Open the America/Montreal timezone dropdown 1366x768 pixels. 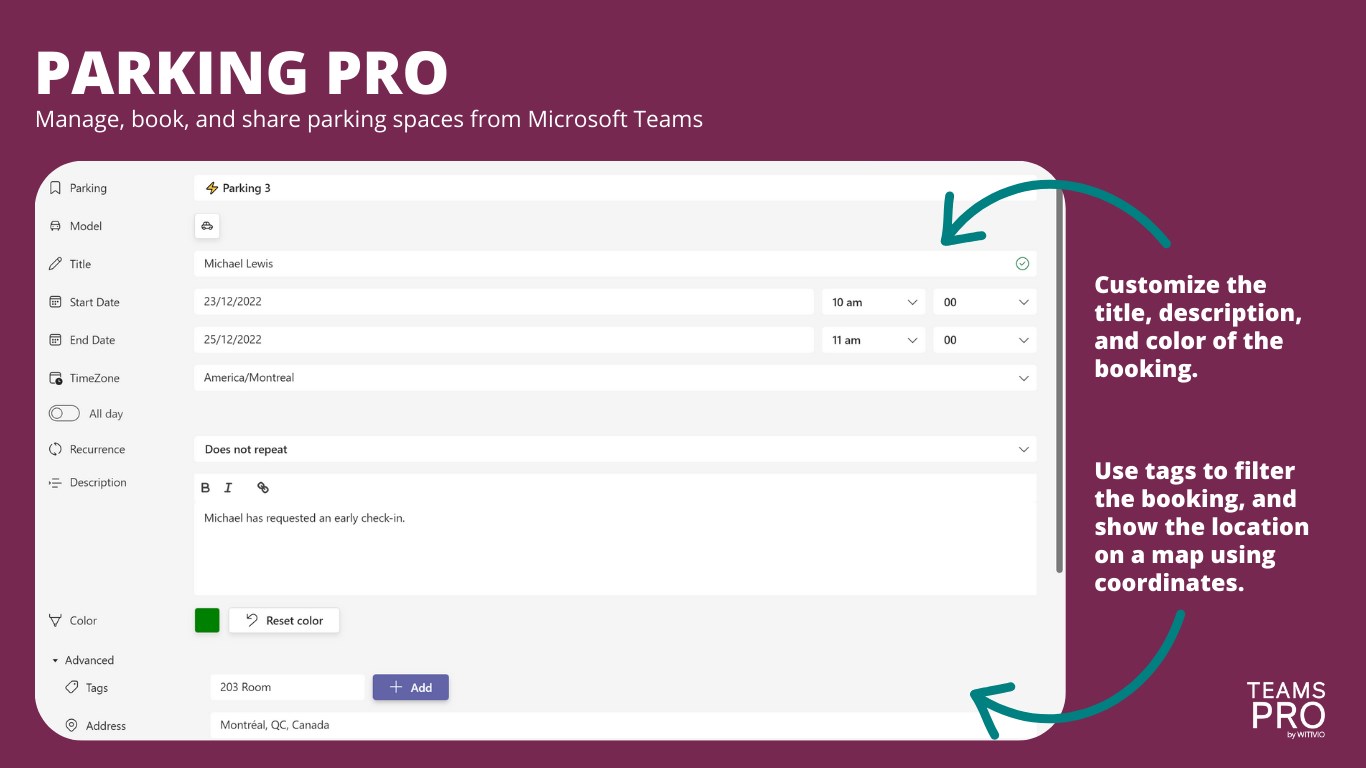pos(615,378)
